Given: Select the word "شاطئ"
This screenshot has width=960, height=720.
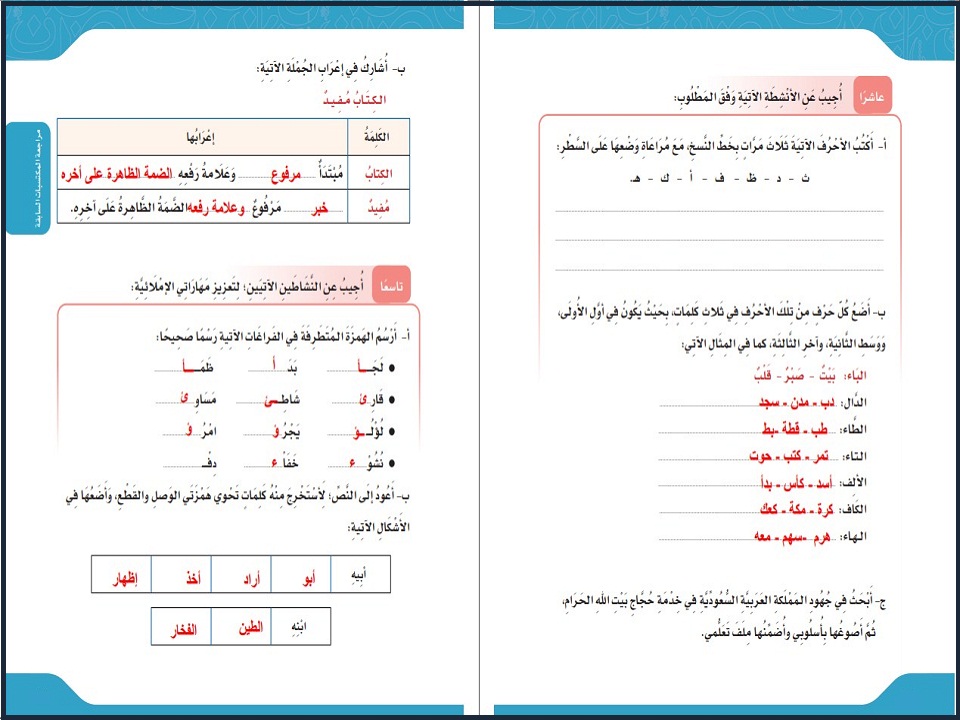Looking at the screenshot, I should (282, 400).
